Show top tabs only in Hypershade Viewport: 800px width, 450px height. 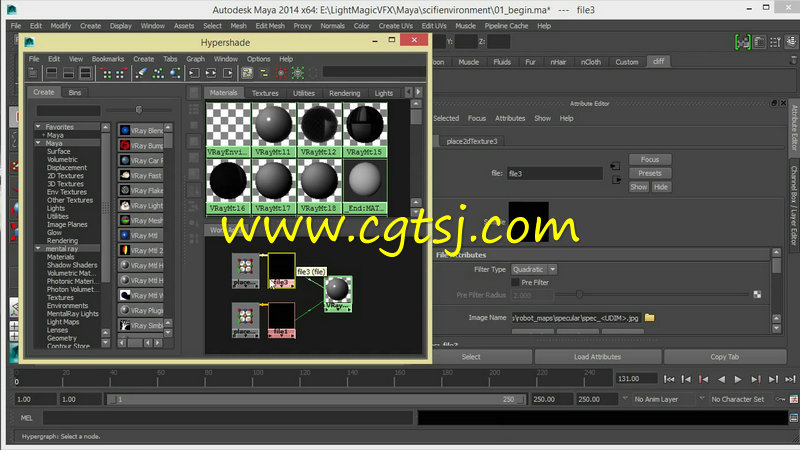click(x=52, y=73)
